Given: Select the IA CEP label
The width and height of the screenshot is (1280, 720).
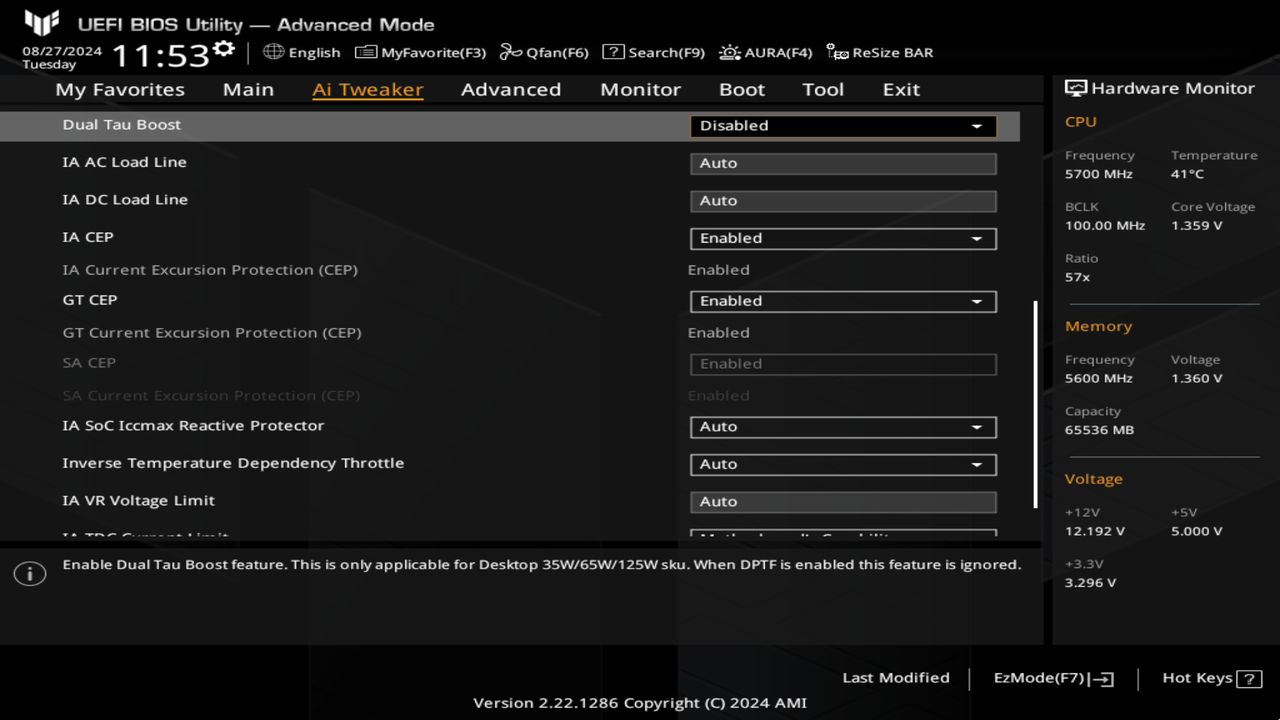Looking at the screenshot, I should [88, 237].
